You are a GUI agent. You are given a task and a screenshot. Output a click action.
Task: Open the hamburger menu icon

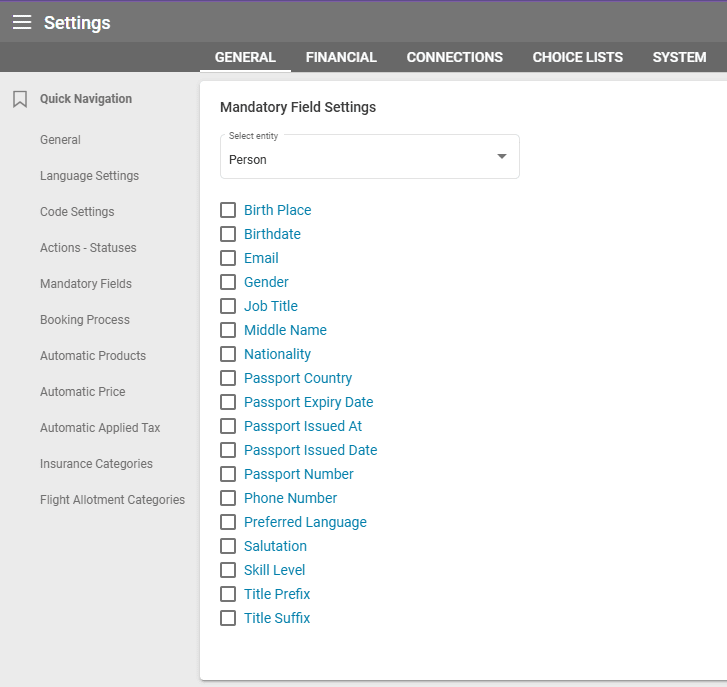coord(22,22)
